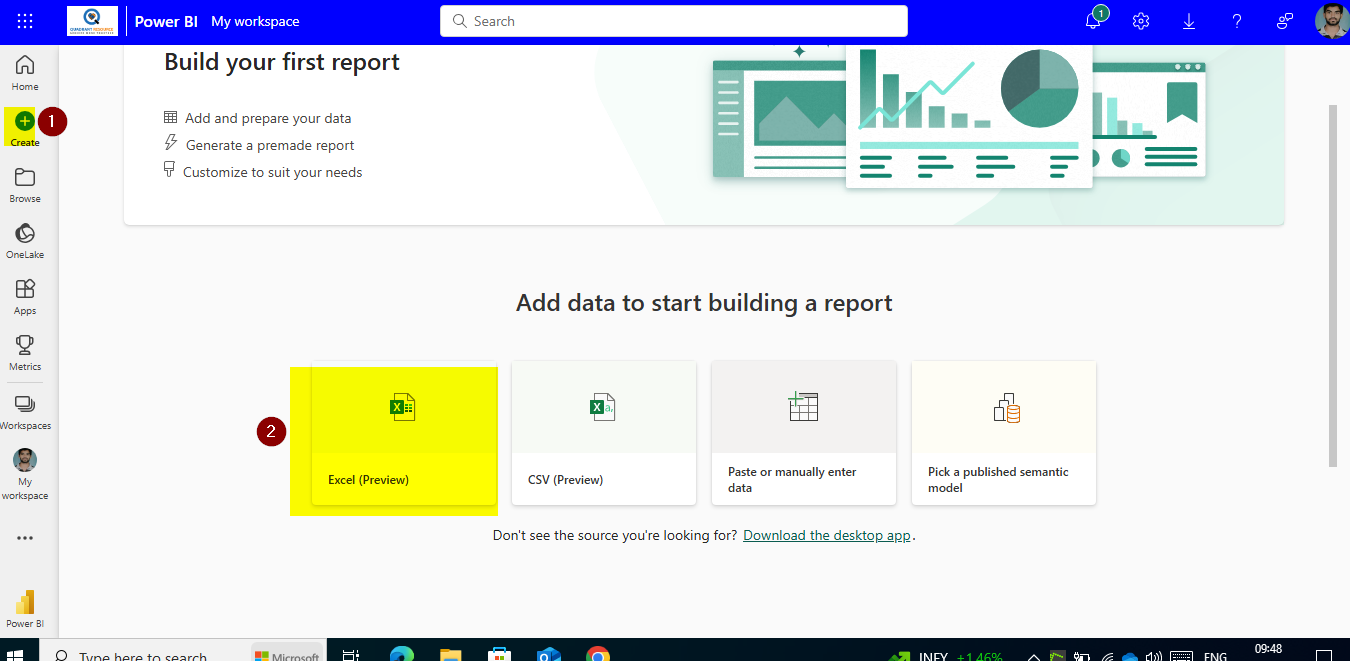Open the downloads menu in the header
The width and height of the screenshot is (1350, 661).
coord(1188,20)
